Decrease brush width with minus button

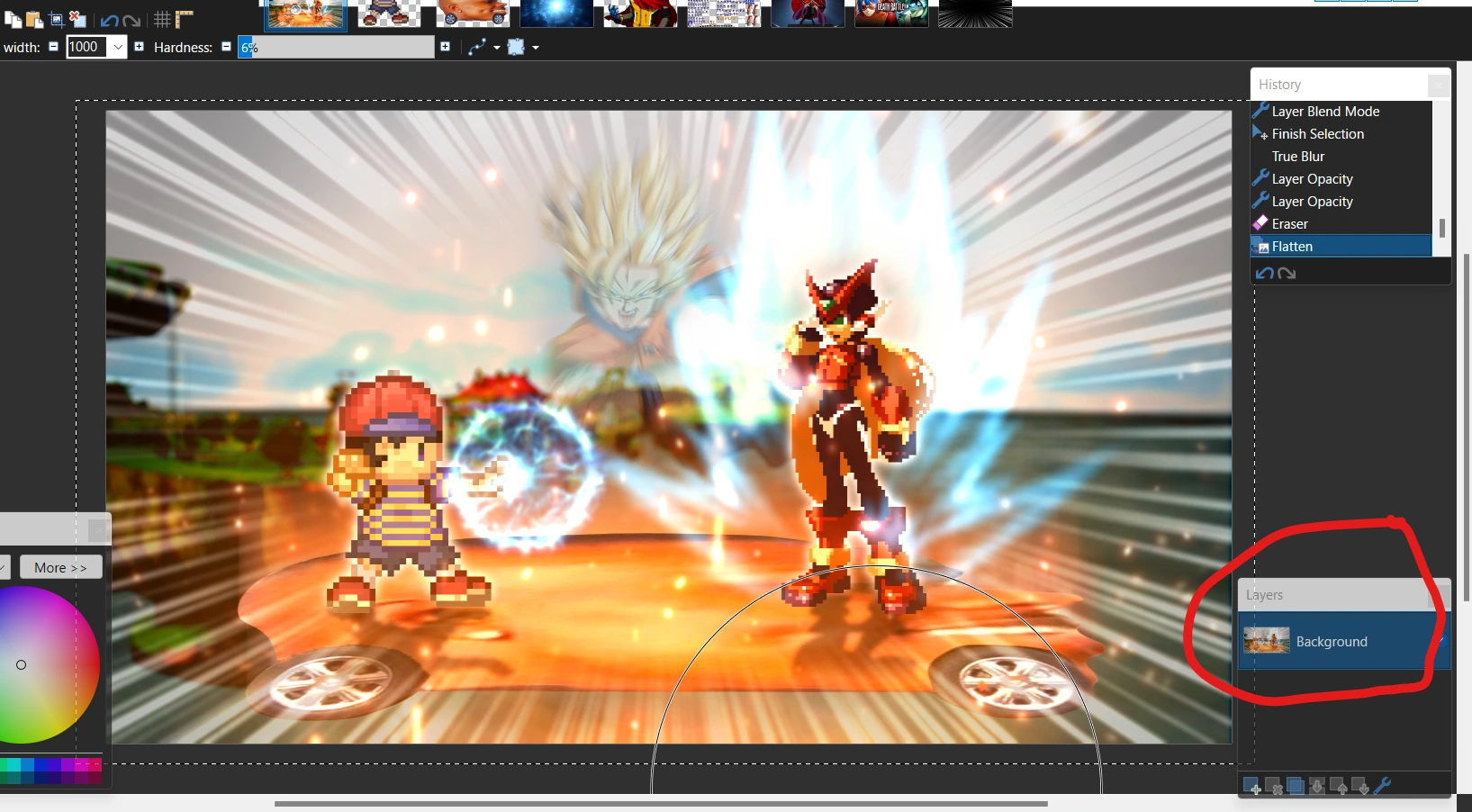pos(53,47)
